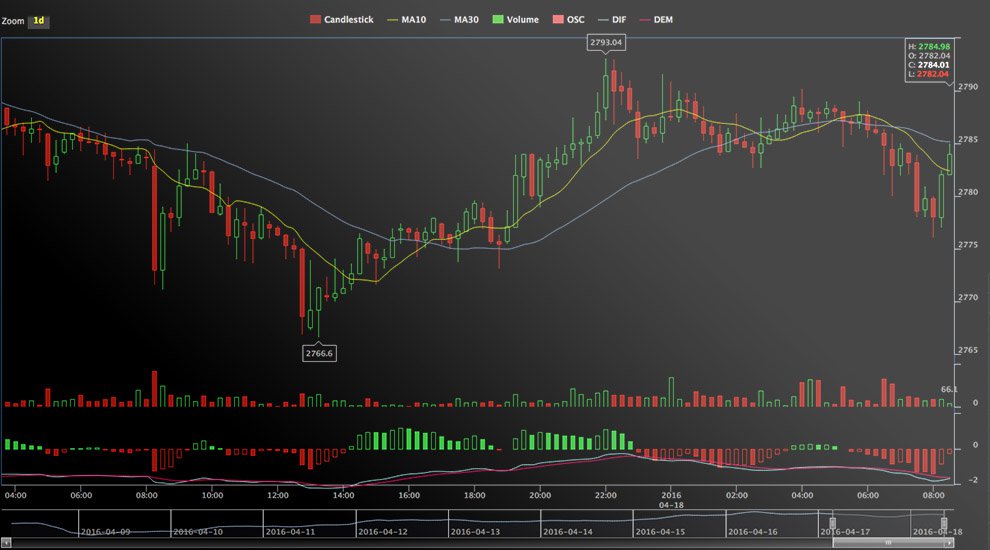This screenshot has height=550, width=990.
Task: Click the horizontal scrollbar thumb grip
Action: tap(888, 543)
